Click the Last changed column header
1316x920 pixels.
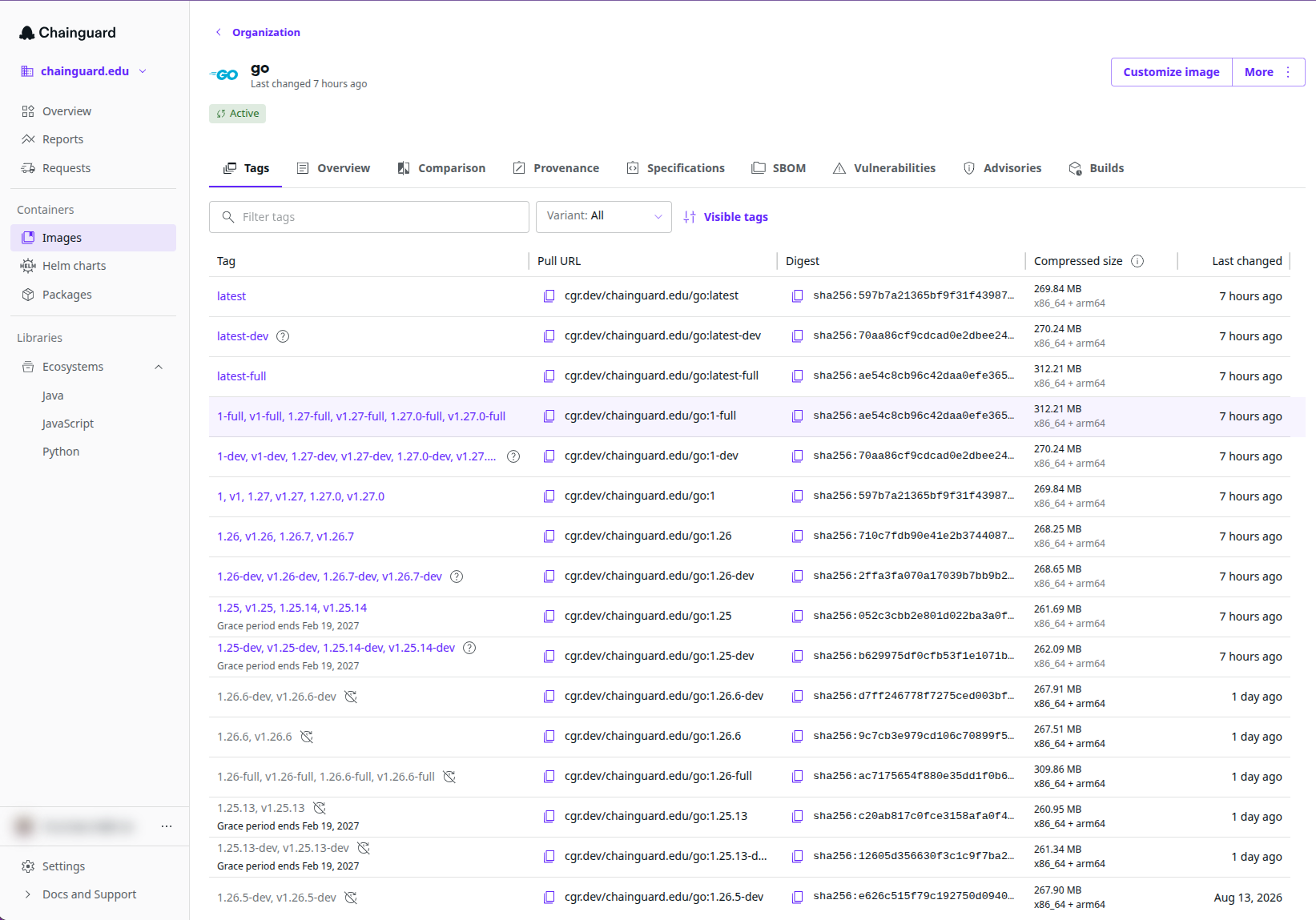click(x=1246, y=261)
